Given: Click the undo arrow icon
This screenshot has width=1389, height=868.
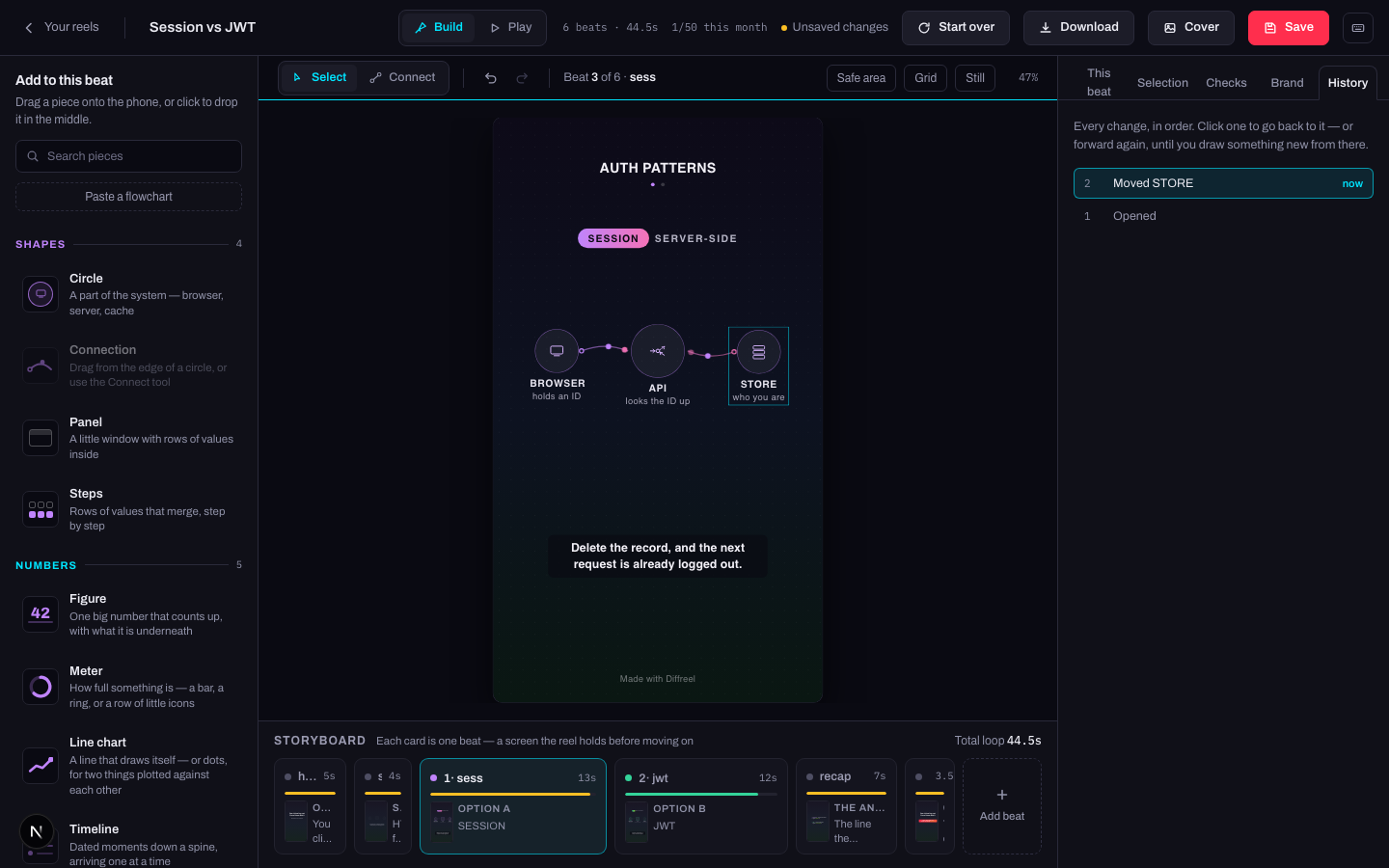Looking at the screenshot, I should [x=491, y=78].
